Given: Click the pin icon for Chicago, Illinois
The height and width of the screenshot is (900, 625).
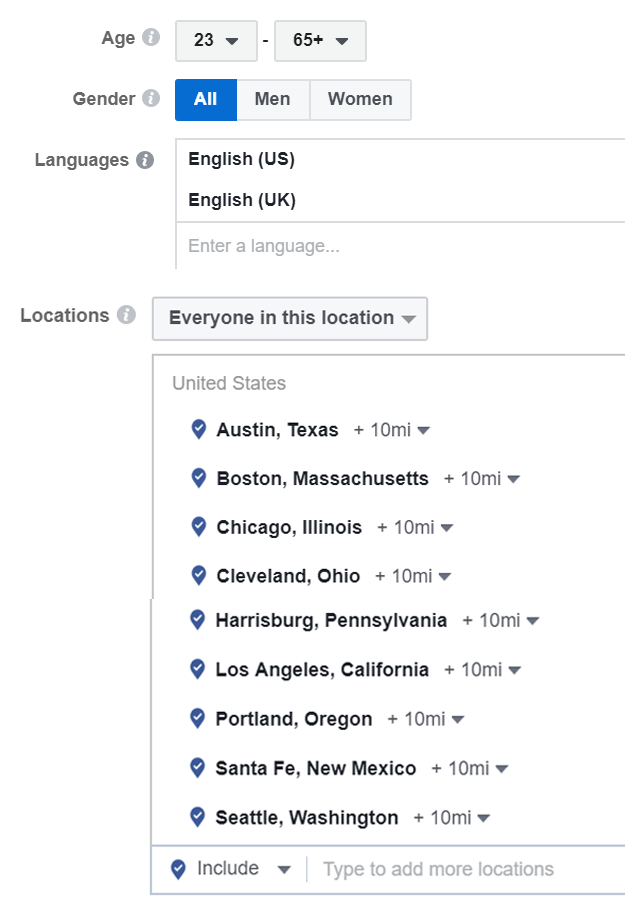Looking at the screenshot, I should click(x=199, y=526).
